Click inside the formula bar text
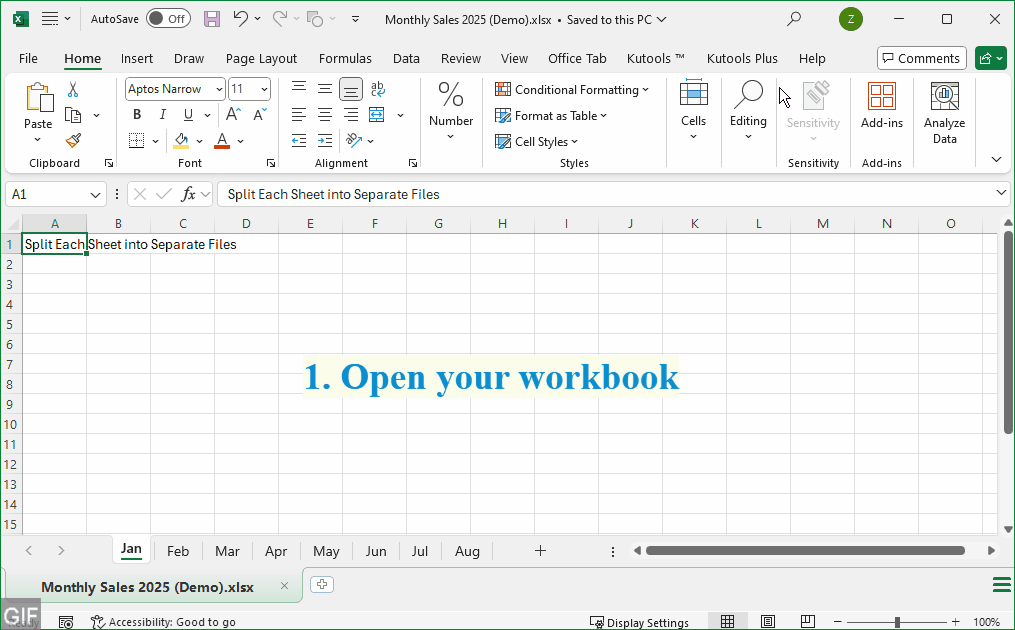Screen dimensions: 1015x630 [x=600, y=194]
